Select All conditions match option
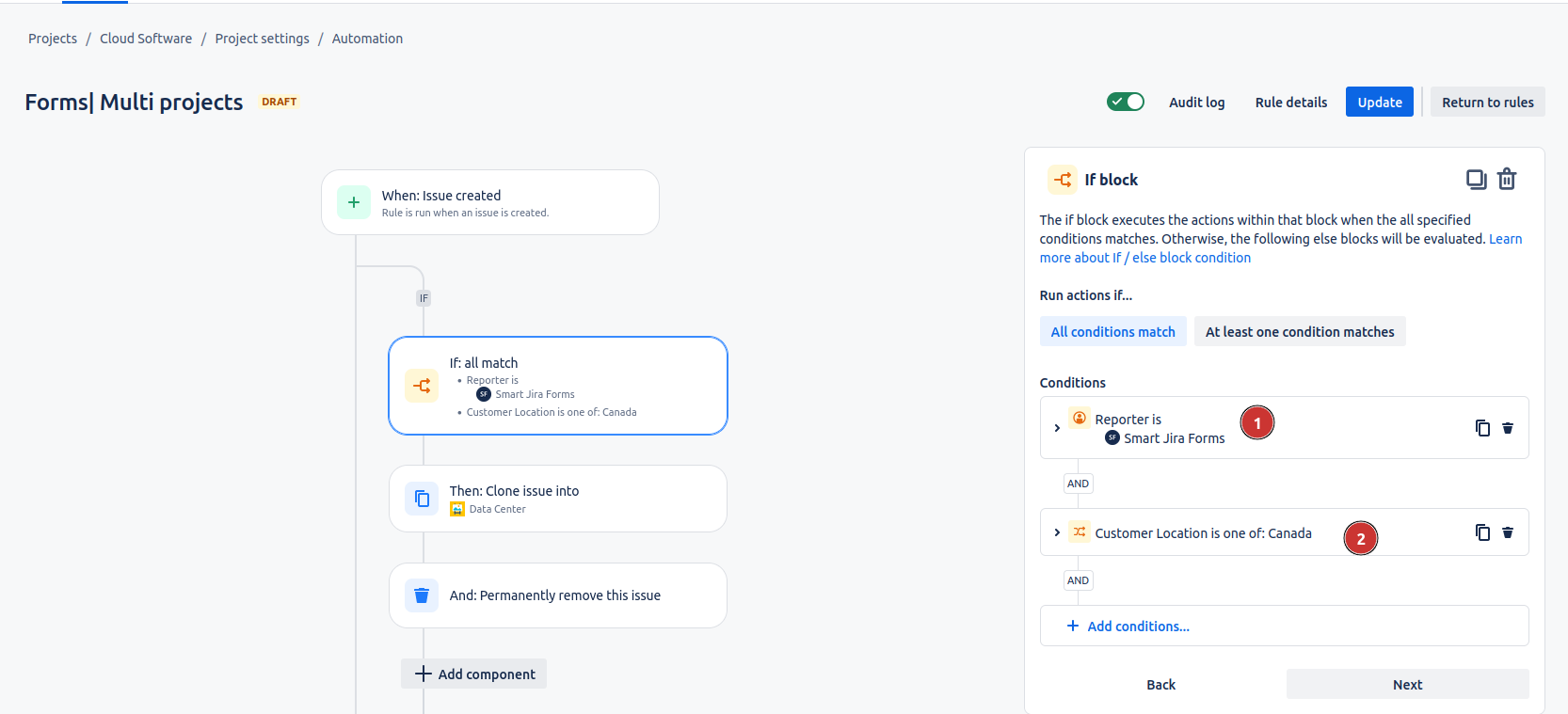 click(x=1112, y=332)
